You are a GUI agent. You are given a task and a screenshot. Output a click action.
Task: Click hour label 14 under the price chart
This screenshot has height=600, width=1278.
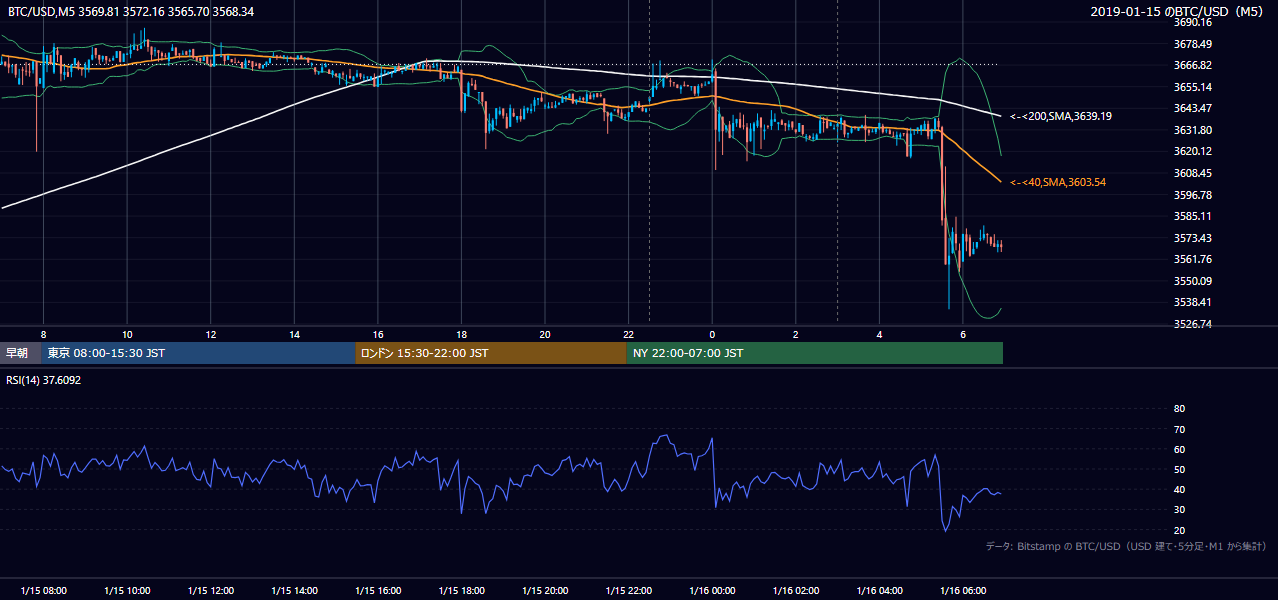pos(294,334)
